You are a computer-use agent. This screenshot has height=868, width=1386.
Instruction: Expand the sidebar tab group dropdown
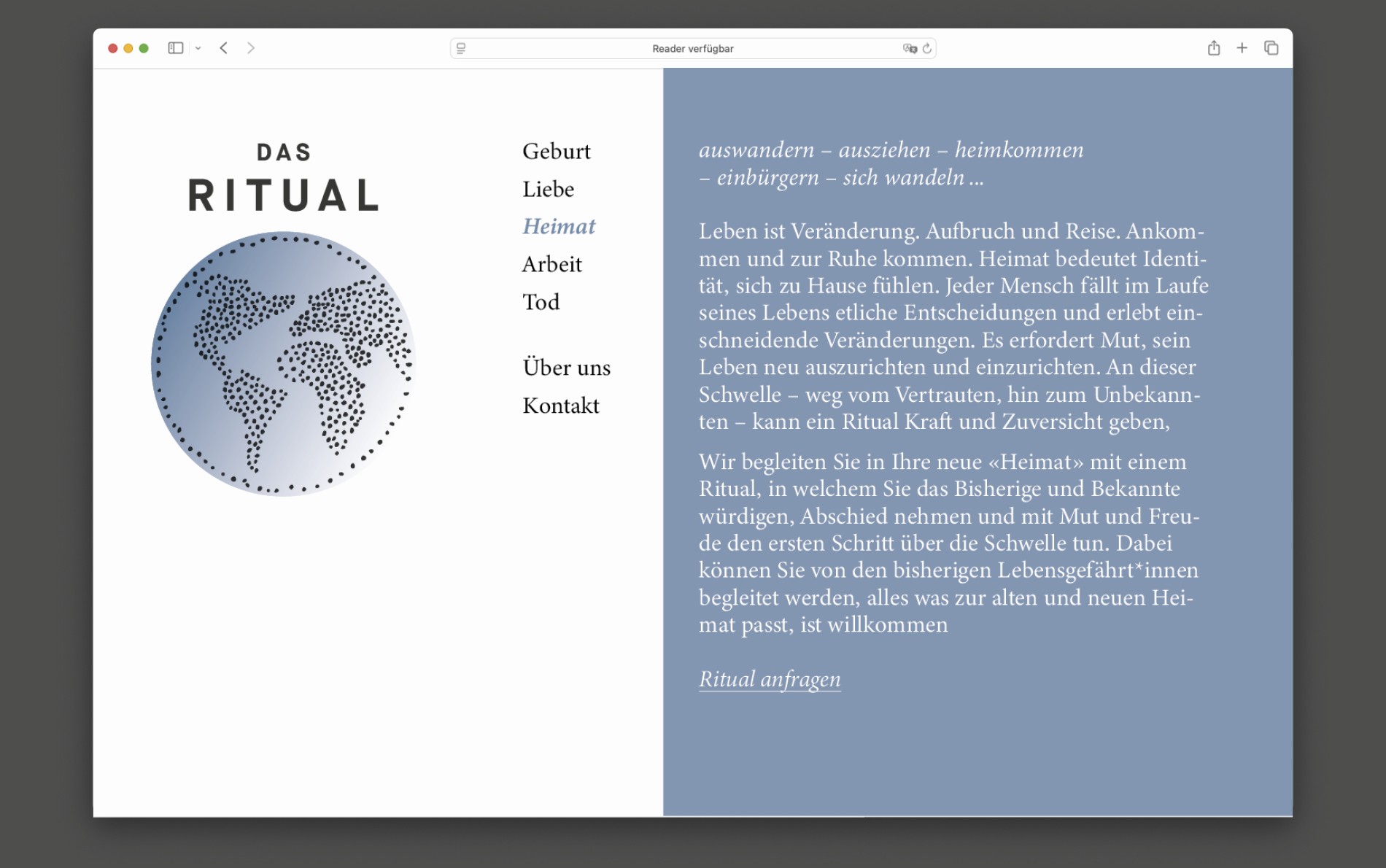198,48
